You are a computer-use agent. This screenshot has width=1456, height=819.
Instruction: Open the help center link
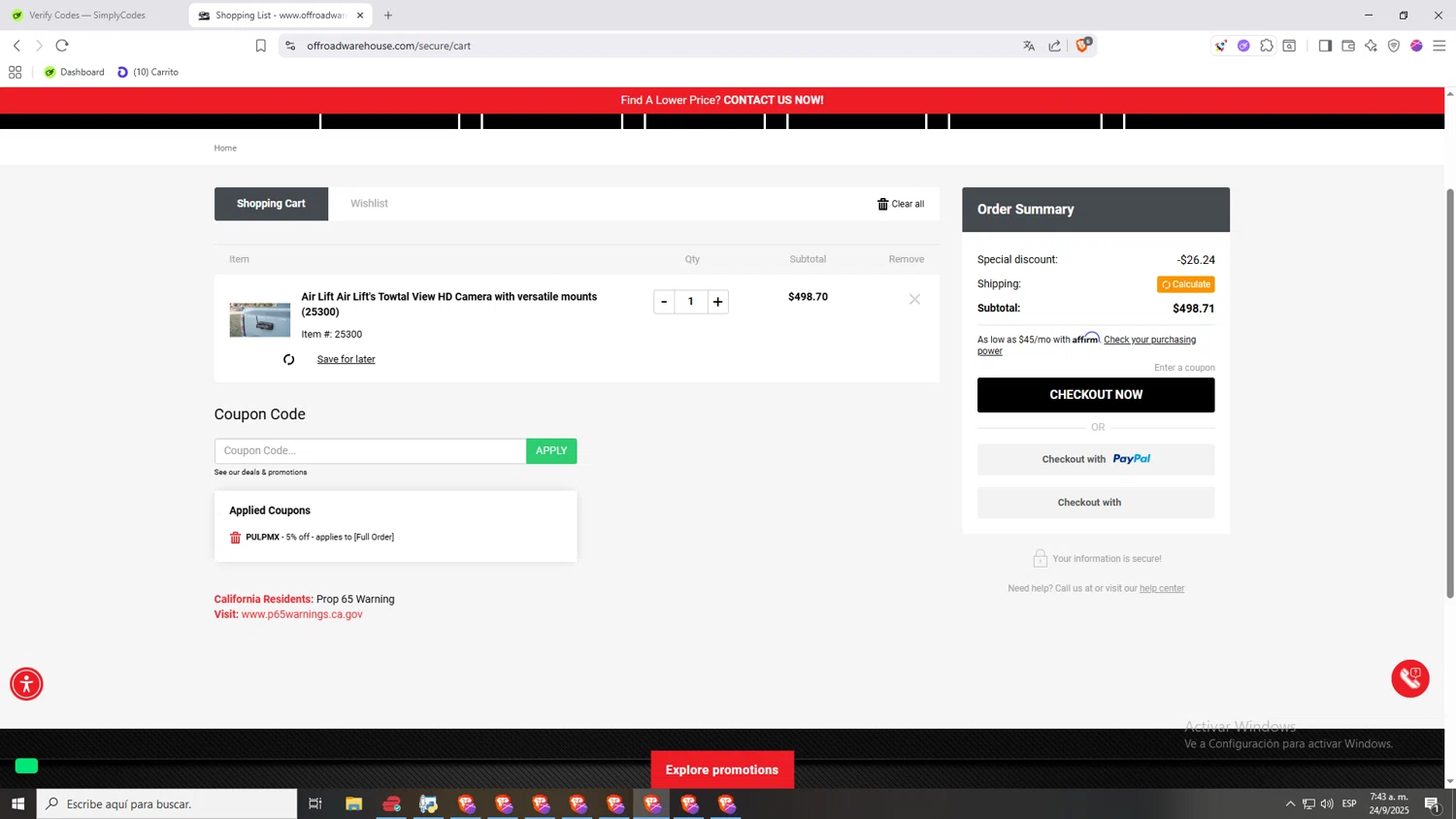coord(1162,588)
